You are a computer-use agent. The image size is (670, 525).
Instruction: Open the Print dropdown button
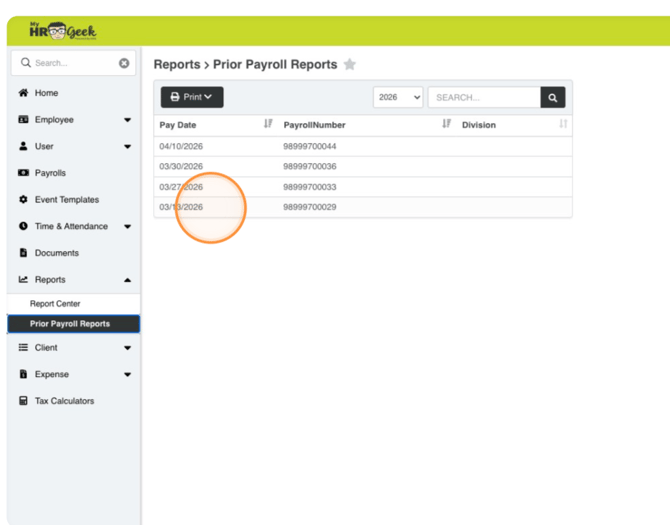point(192,97)
